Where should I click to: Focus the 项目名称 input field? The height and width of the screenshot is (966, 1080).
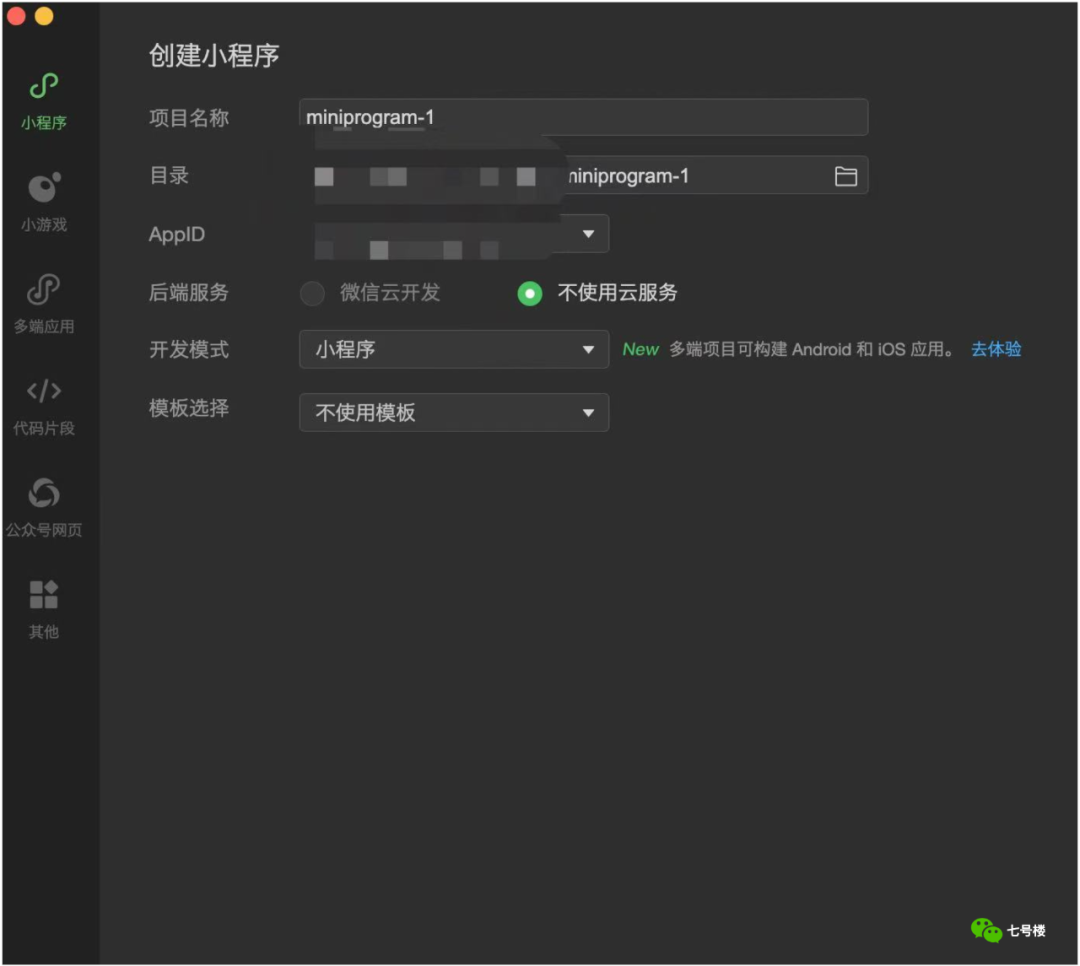583,117
